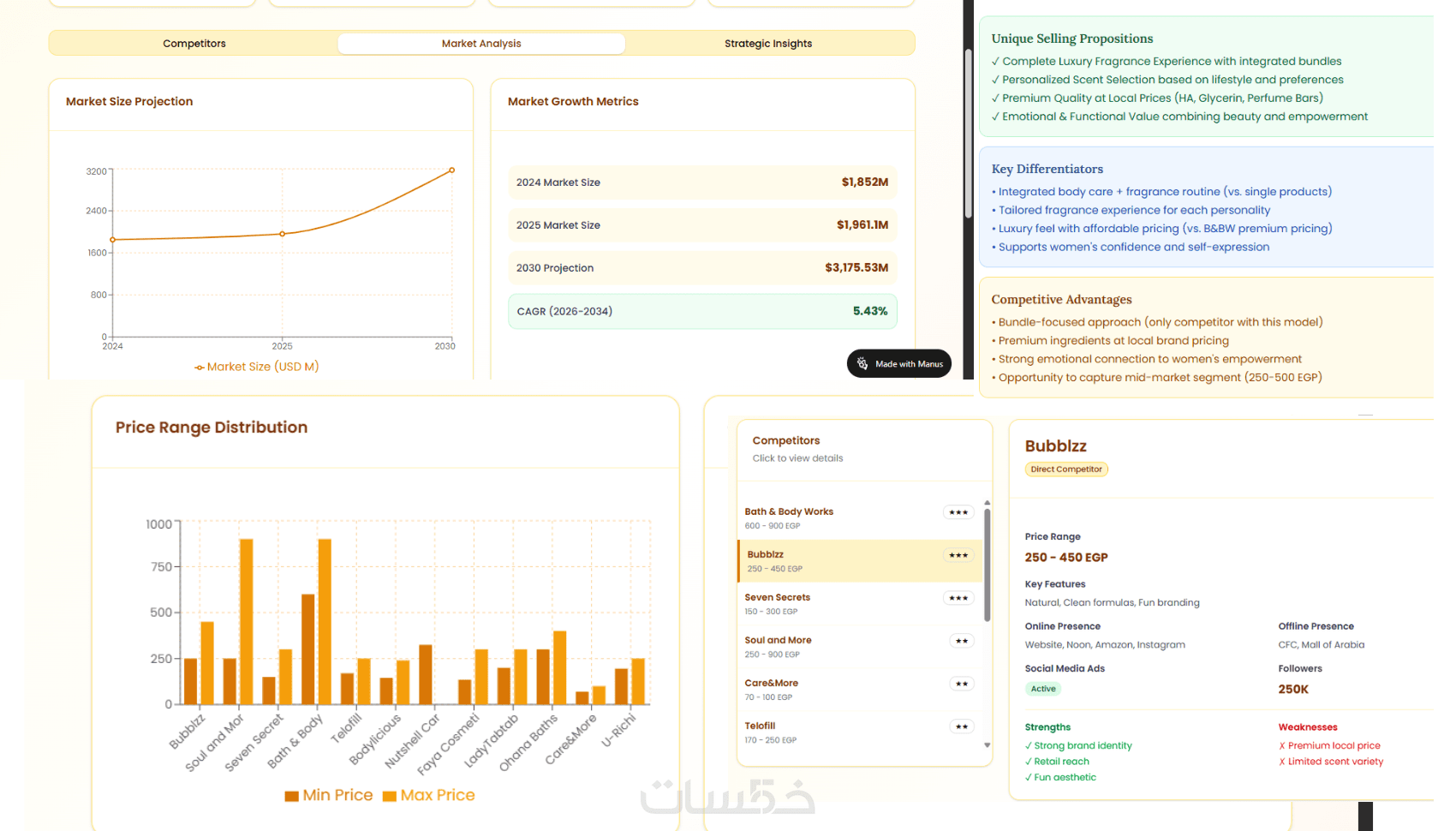Click the star rating for Seven Secrets
Viewport: 1456px width, 831px height.
(958, 598)
